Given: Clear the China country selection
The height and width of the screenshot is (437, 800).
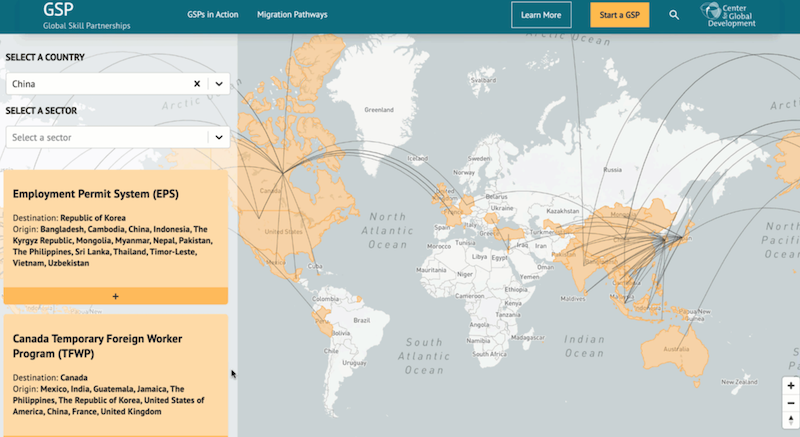Looking at the screenshot, I should click(x=197, y=84).
